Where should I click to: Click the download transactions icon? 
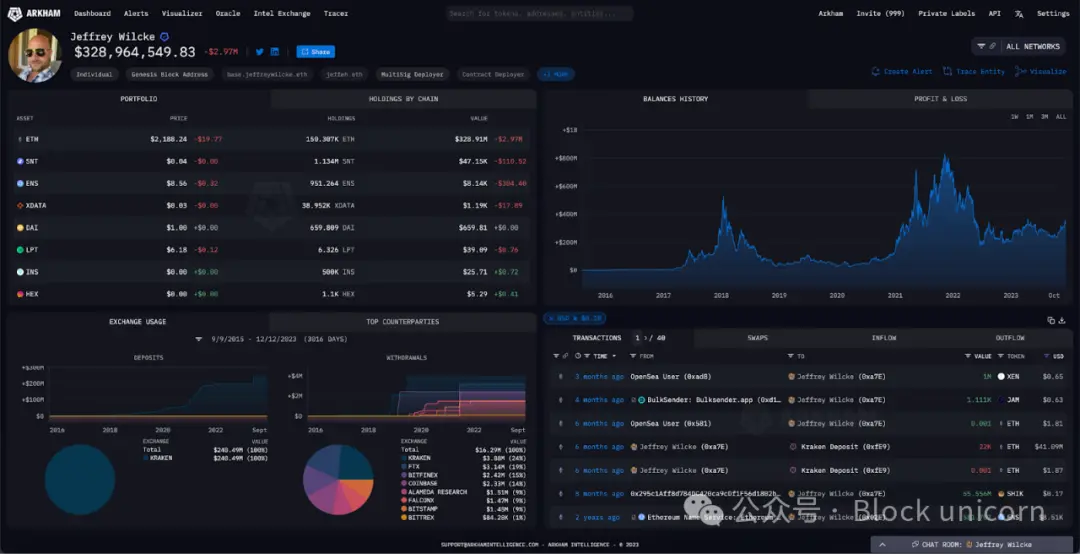tap(1062, 320)
